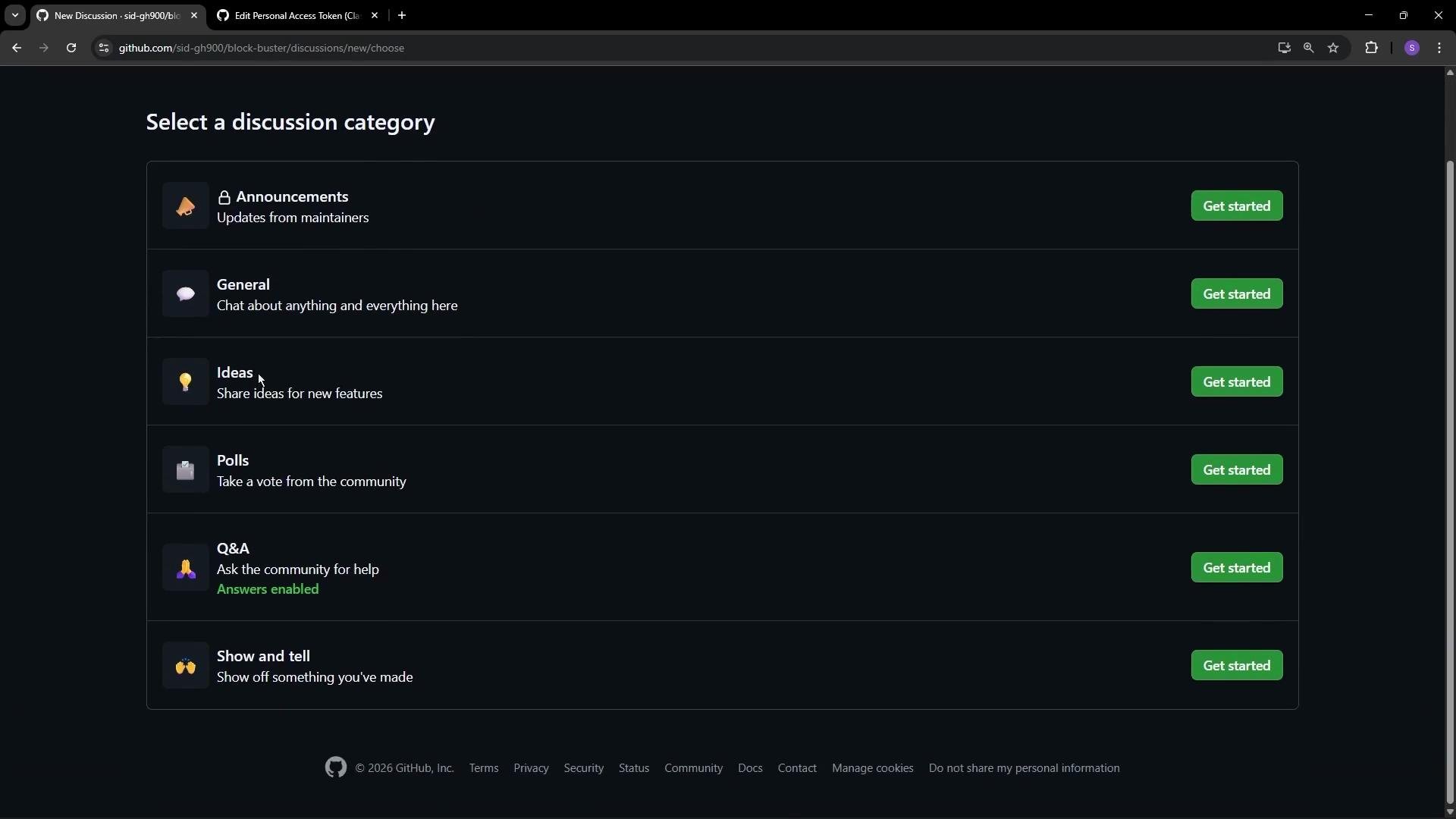Switch to the New Discussion tab
Image resolution: width=1456 pixels, height=819 pixels.
(x=118, y=16)
